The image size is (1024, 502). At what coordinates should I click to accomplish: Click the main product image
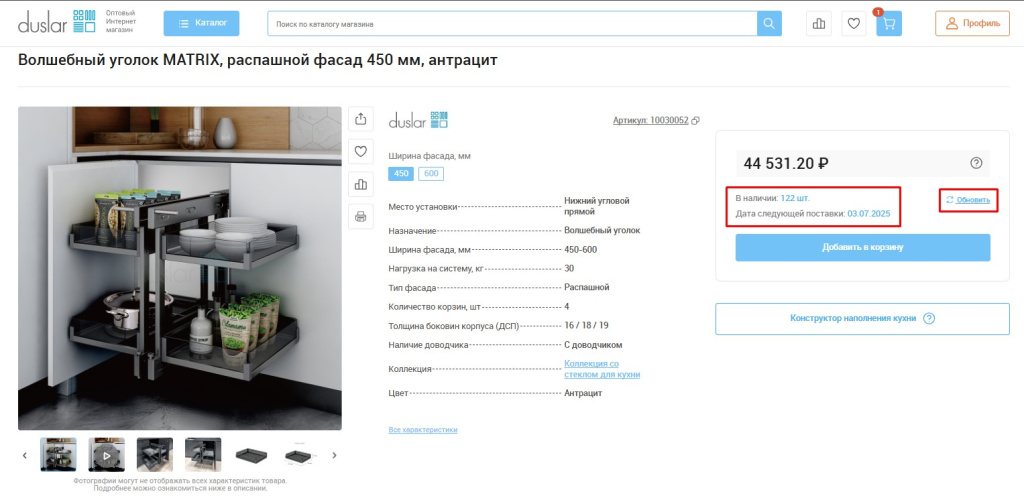coord(180,268)
